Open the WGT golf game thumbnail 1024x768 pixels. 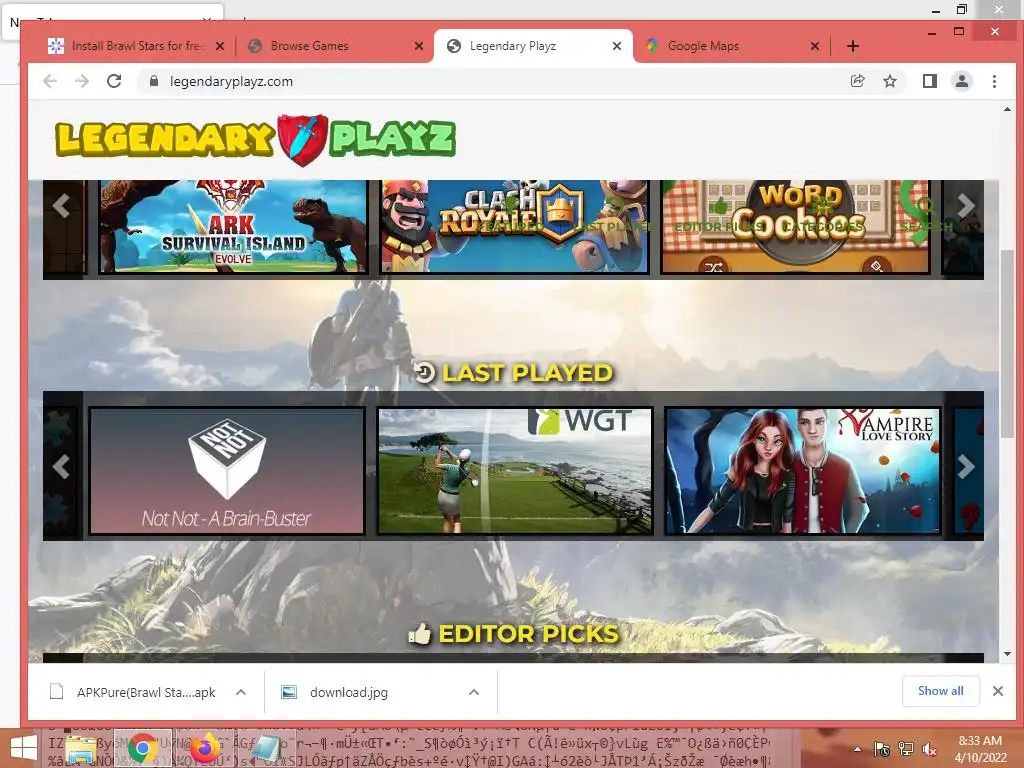(x=515, y=471)
